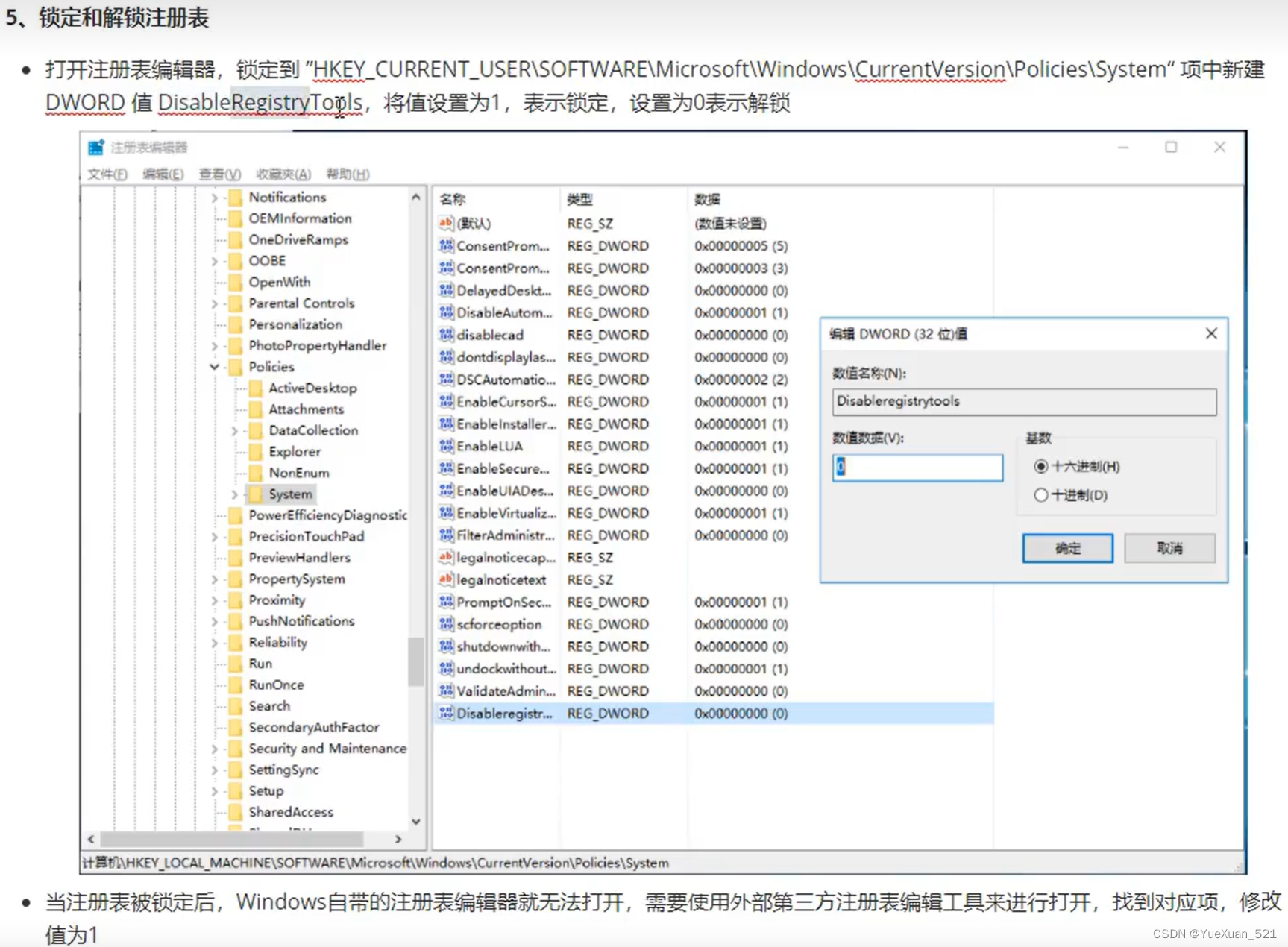Select the Attachments tree item
The width and height of the screenshot is (1288, 947).
pos(306,409)
